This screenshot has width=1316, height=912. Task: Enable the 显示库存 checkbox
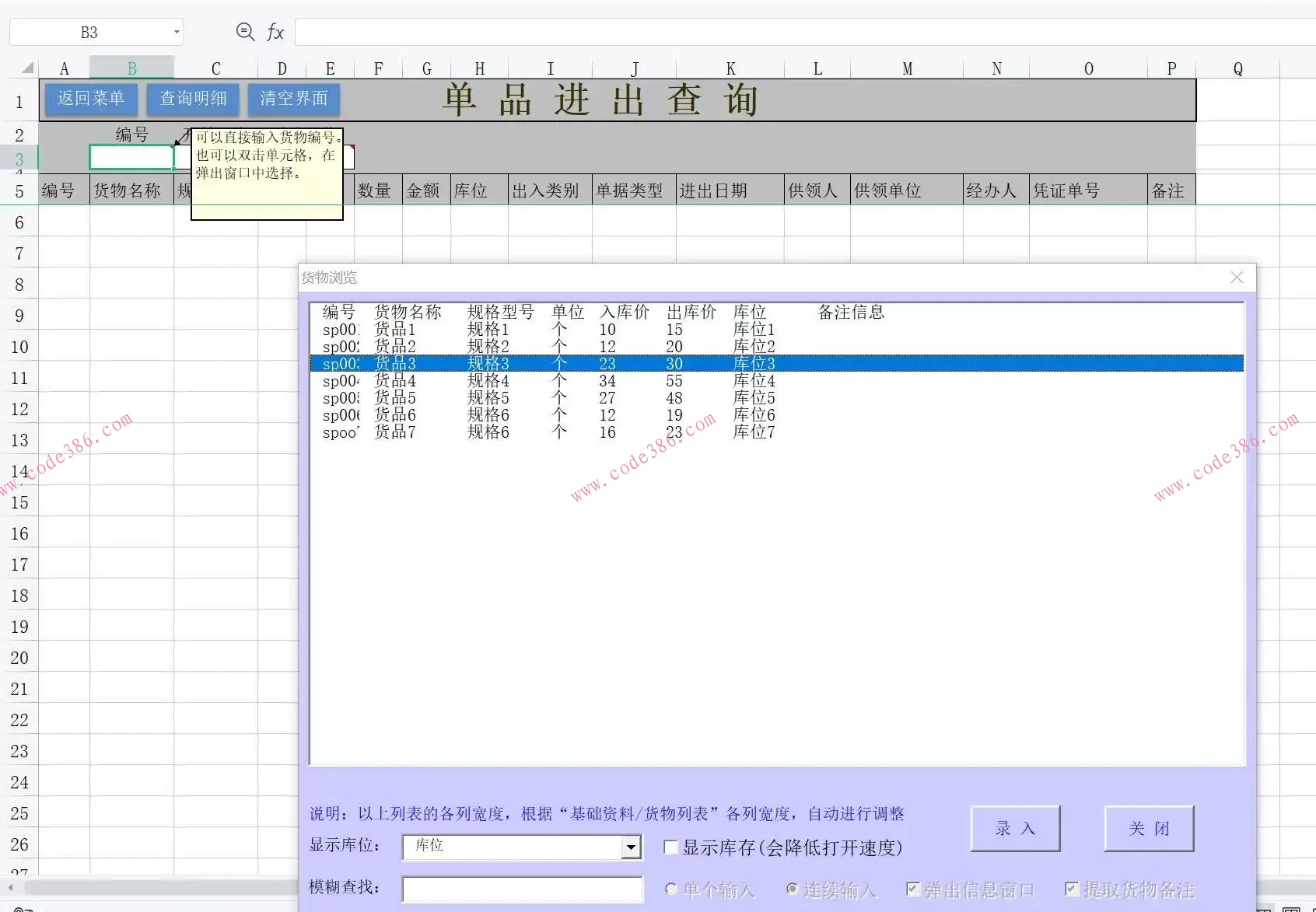(670, 847)
